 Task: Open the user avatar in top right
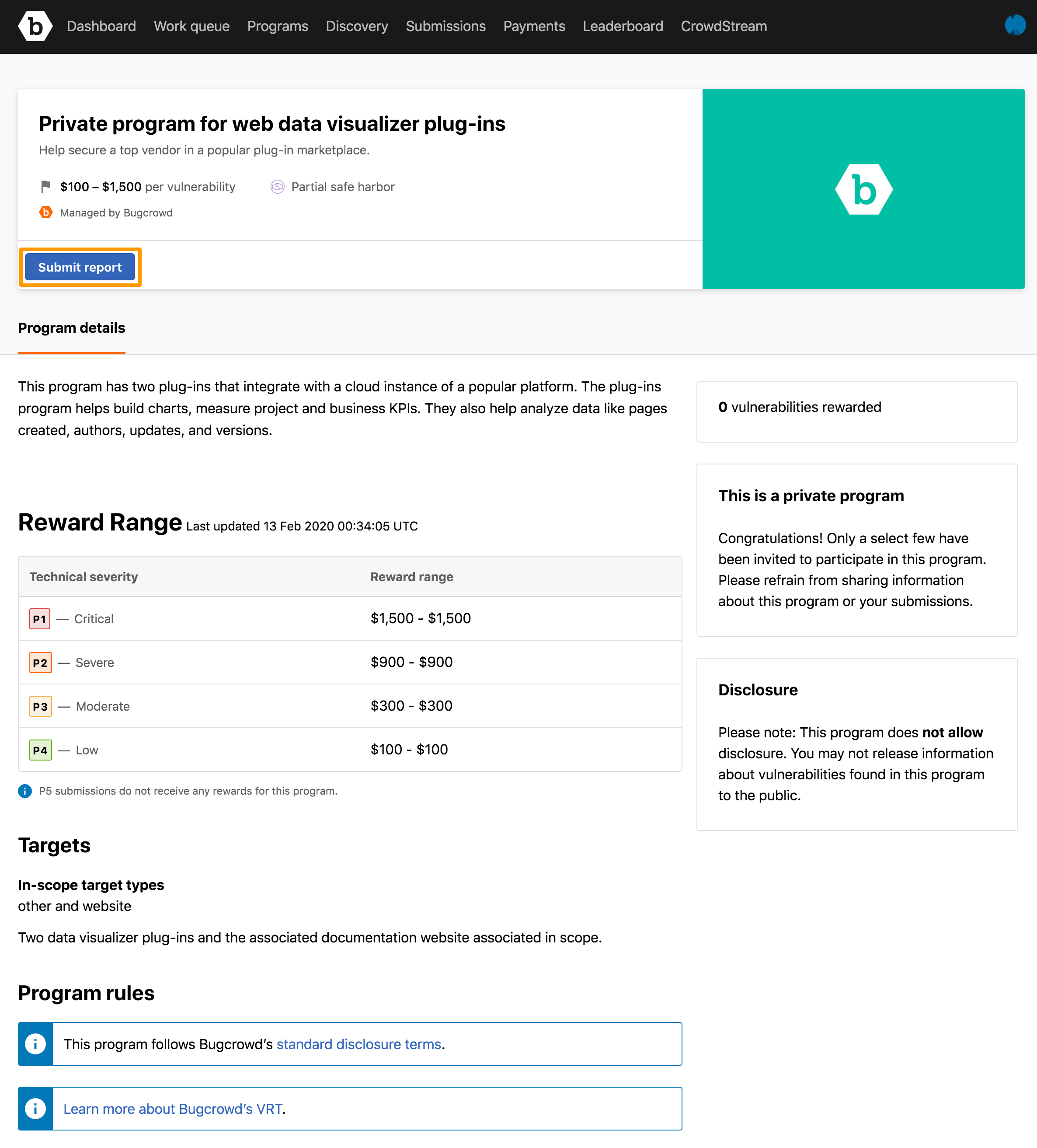(x=1015, y=25)
